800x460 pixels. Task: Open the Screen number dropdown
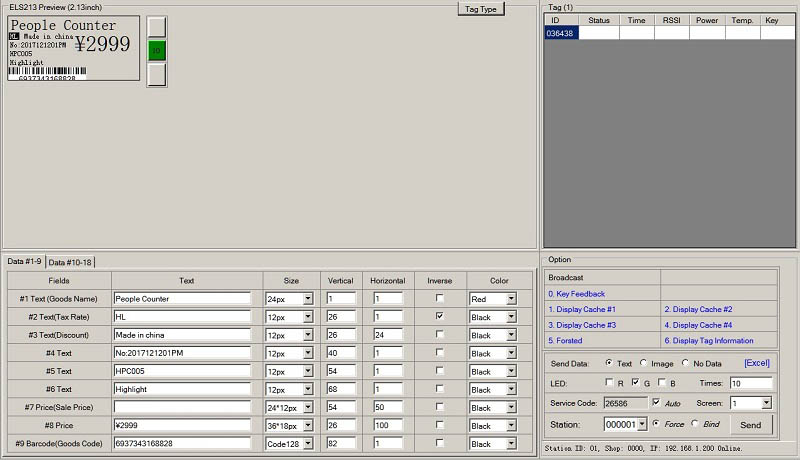766,403
